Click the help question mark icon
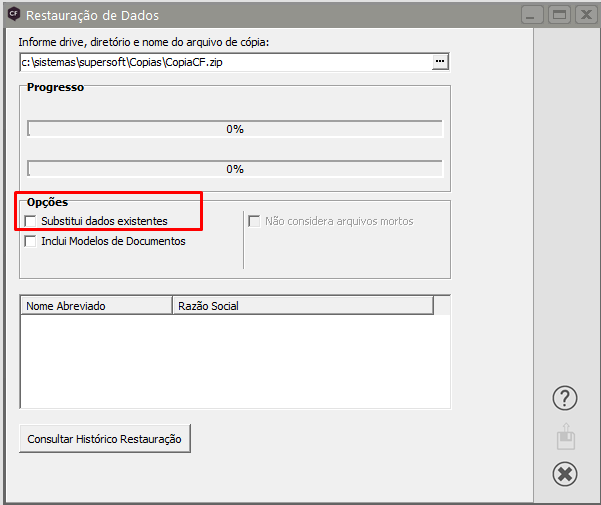The height and width of the screenshot is (505, 601). (565, 398)
